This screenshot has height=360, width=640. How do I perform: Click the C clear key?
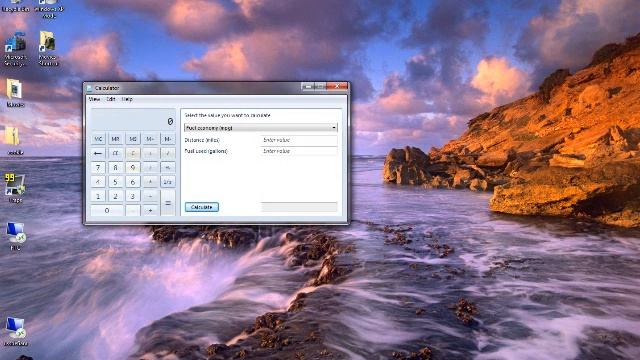pyautogui.click(x=133, y=153)
